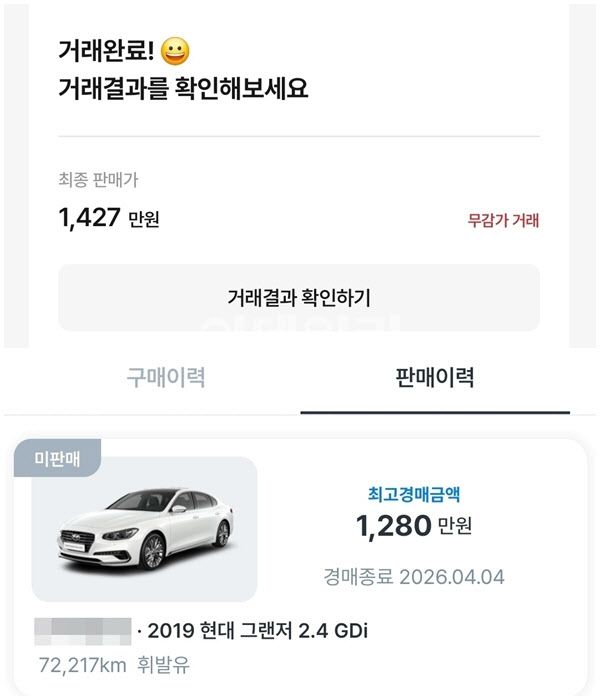This screenshot has height=700, width=600.
Task: Tap the blurred license plate number
Action: pyautogui.click(x=83, y=631)
